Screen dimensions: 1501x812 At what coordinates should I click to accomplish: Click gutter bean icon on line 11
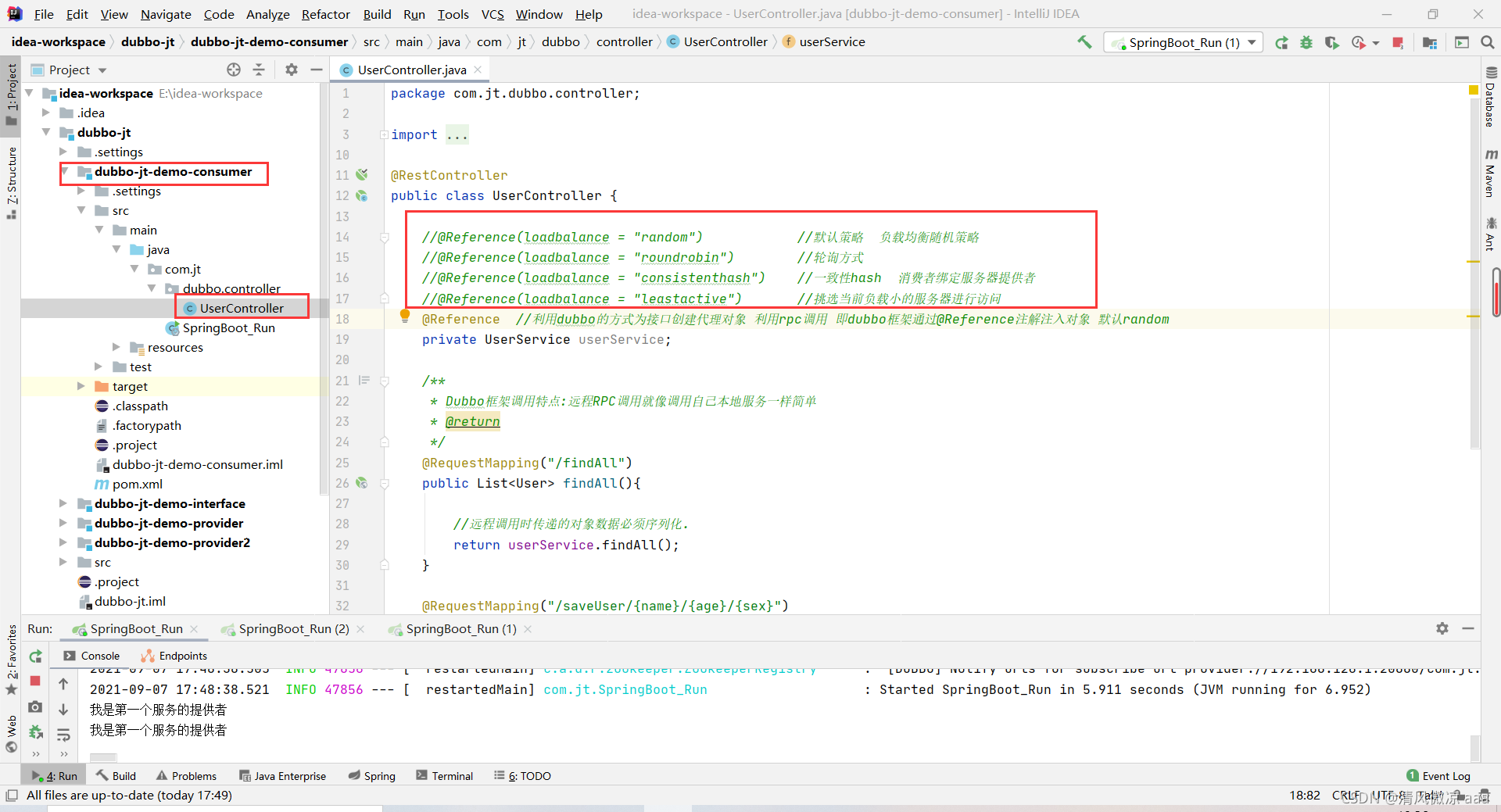[x=362, y=175]
